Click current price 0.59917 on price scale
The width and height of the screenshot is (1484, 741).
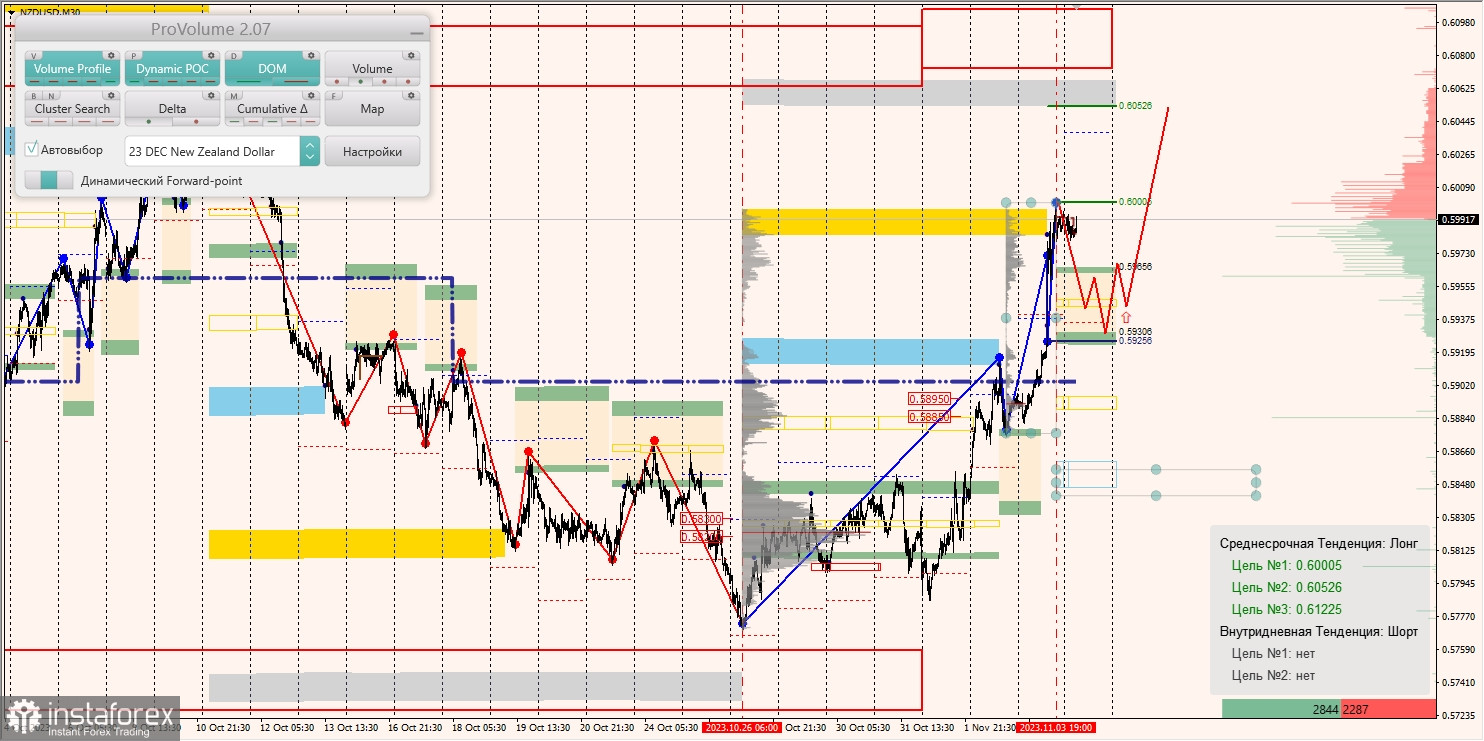click(x=1460, y=219)
